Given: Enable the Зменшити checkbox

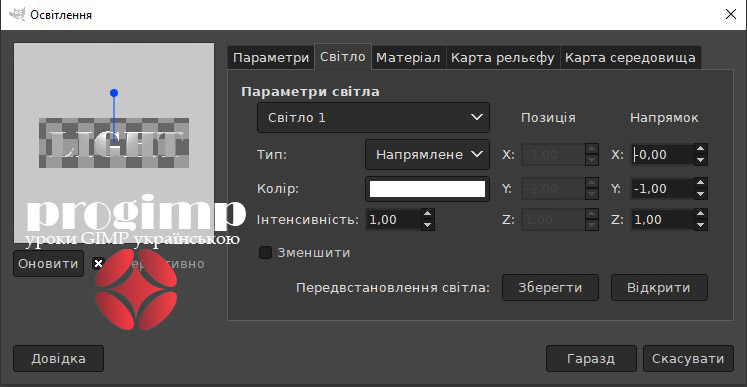Looking at the screenshot, I should point(265,252).
